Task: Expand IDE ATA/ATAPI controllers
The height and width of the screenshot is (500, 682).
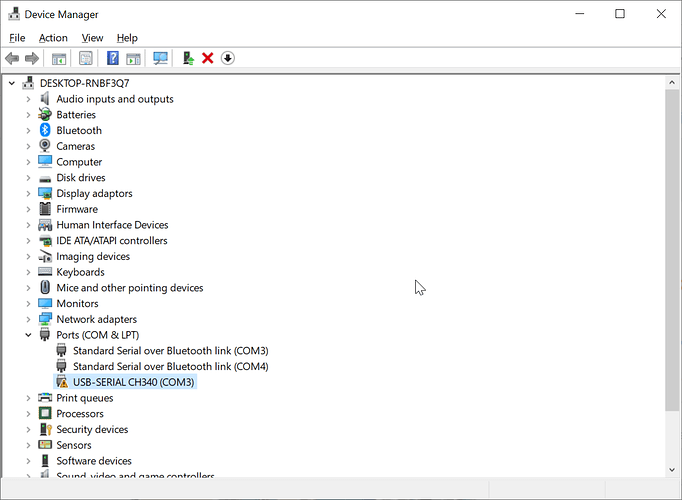Action: tap(28, 240)
